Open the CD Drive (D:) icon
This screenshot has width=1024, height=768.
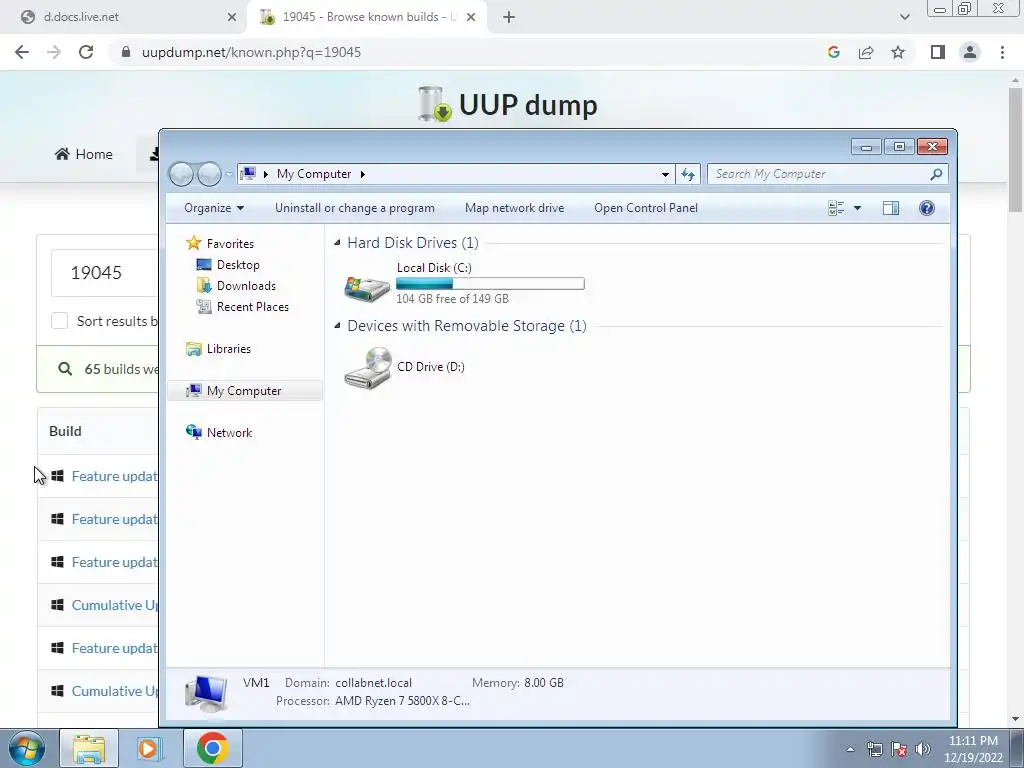coord(368,368)
